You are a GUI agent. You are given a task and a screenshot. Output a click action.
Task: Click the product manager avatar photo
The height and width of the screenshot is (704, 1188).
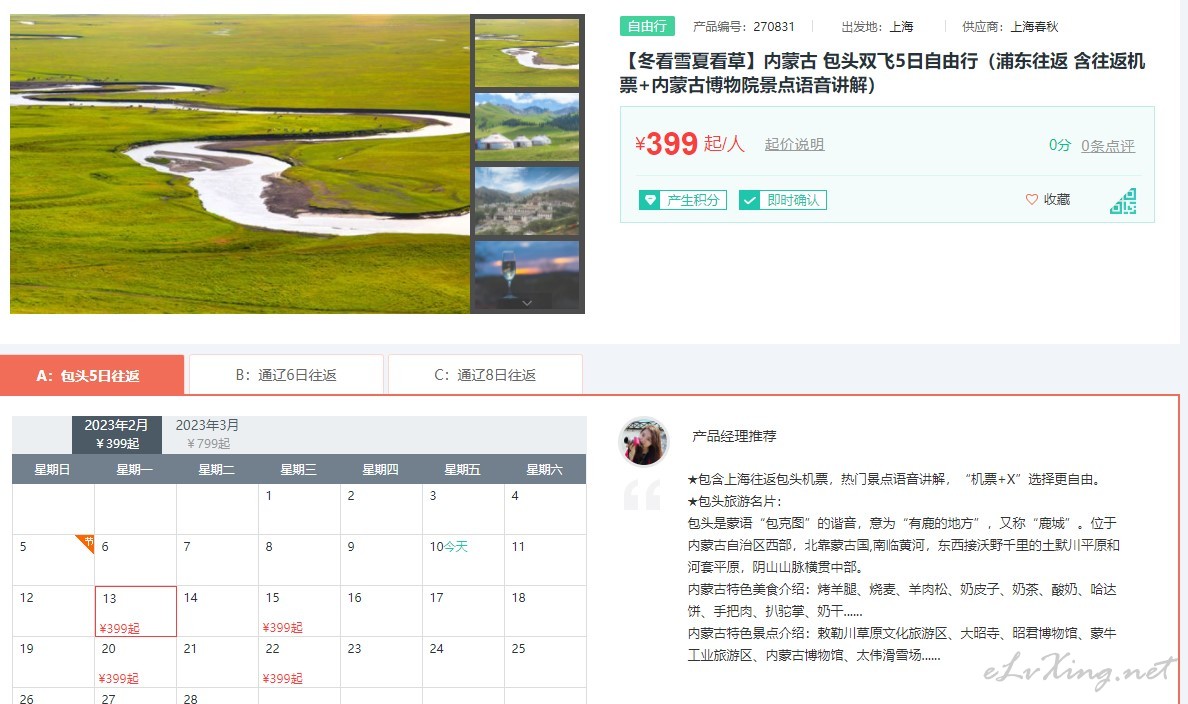[644, 441]
